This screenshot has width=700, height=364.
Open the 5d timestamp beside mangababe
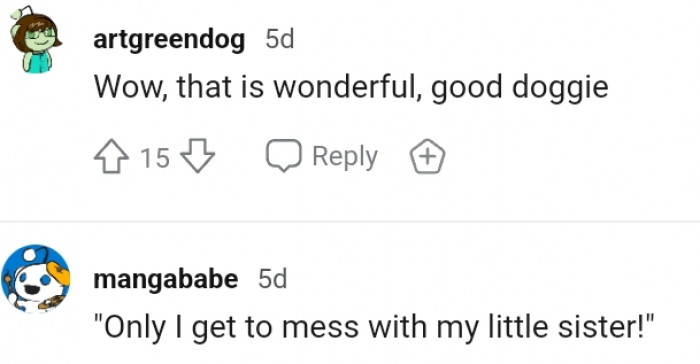[x=273, y=279]
